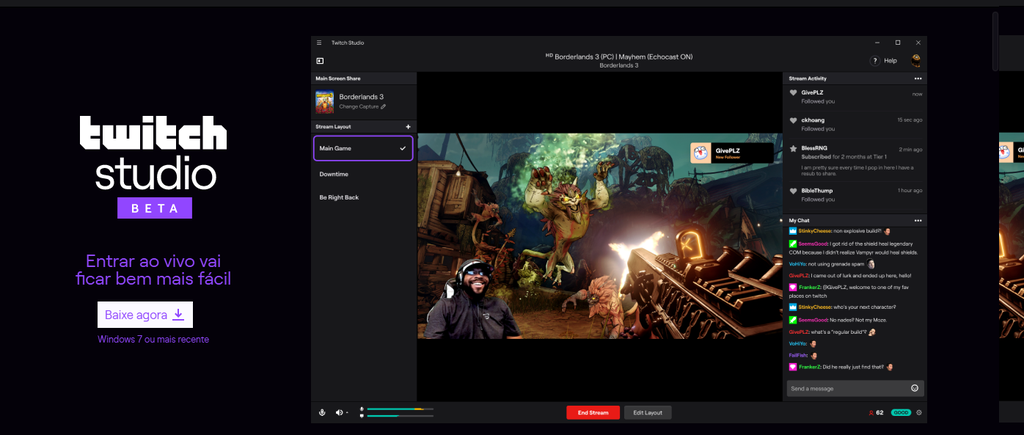Viewport: 1024px width, 435px height.
Task: Click checkmark on Main Game layout
Action: tap(403, 148)
